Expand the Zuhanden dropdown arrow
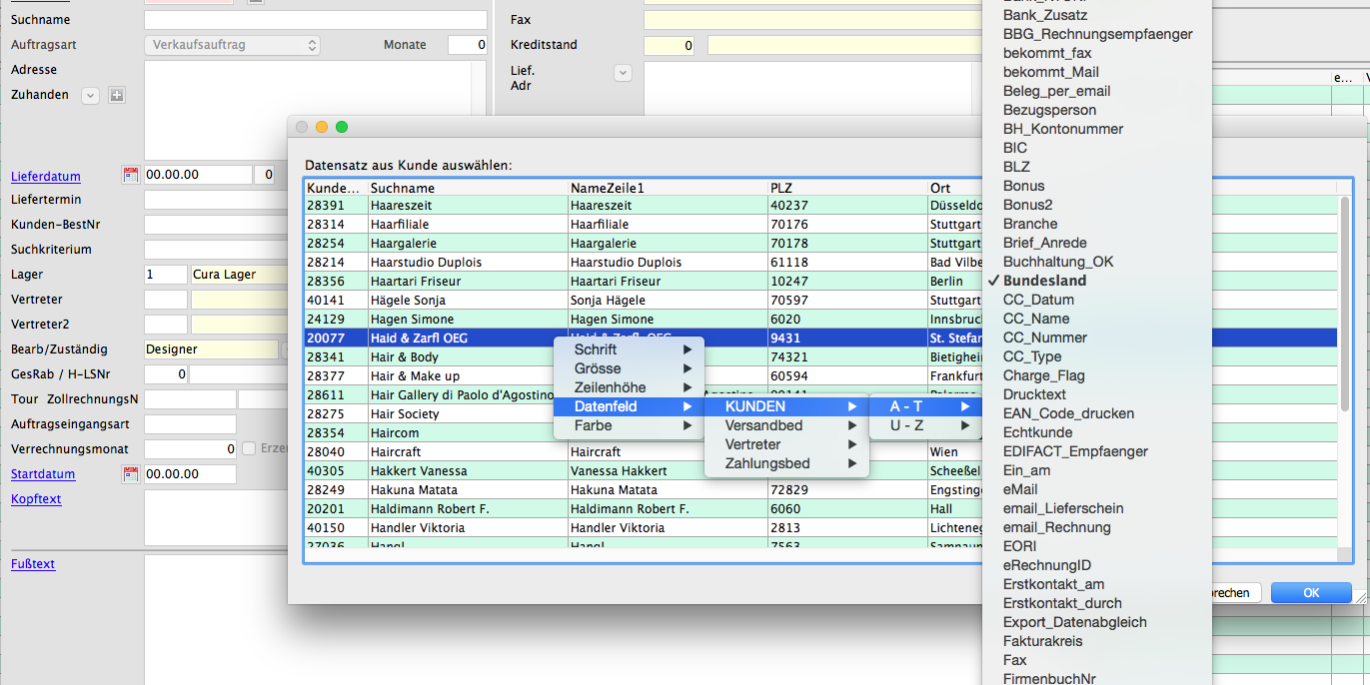 (90, 95)
